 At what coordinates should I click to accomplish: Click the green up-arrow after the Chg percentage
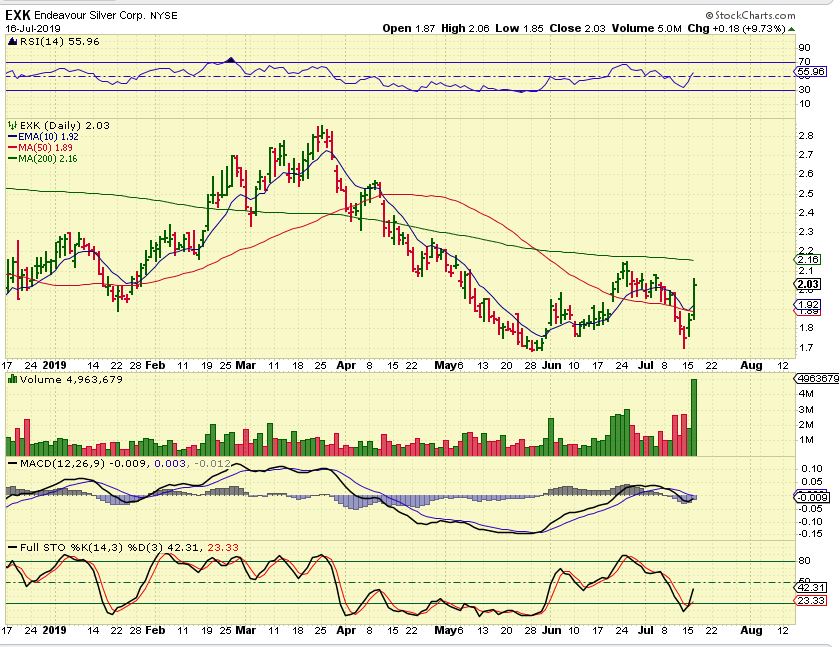(792, 29)
